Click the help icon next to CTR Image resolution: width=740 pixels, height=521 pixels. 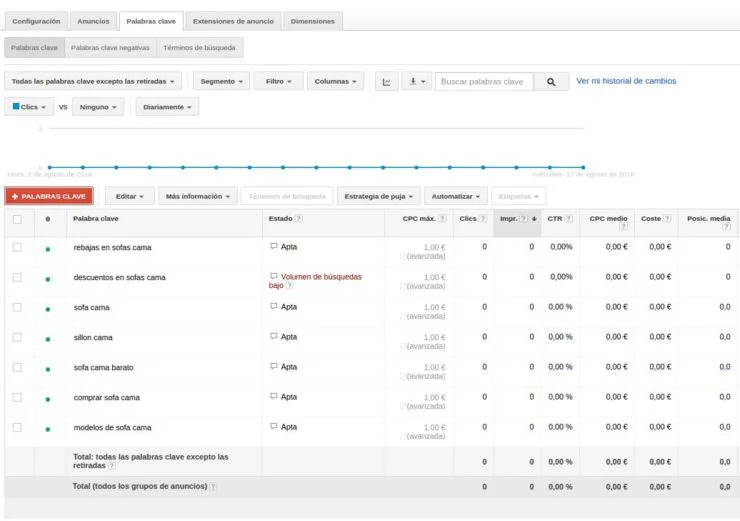click(569, 218)
